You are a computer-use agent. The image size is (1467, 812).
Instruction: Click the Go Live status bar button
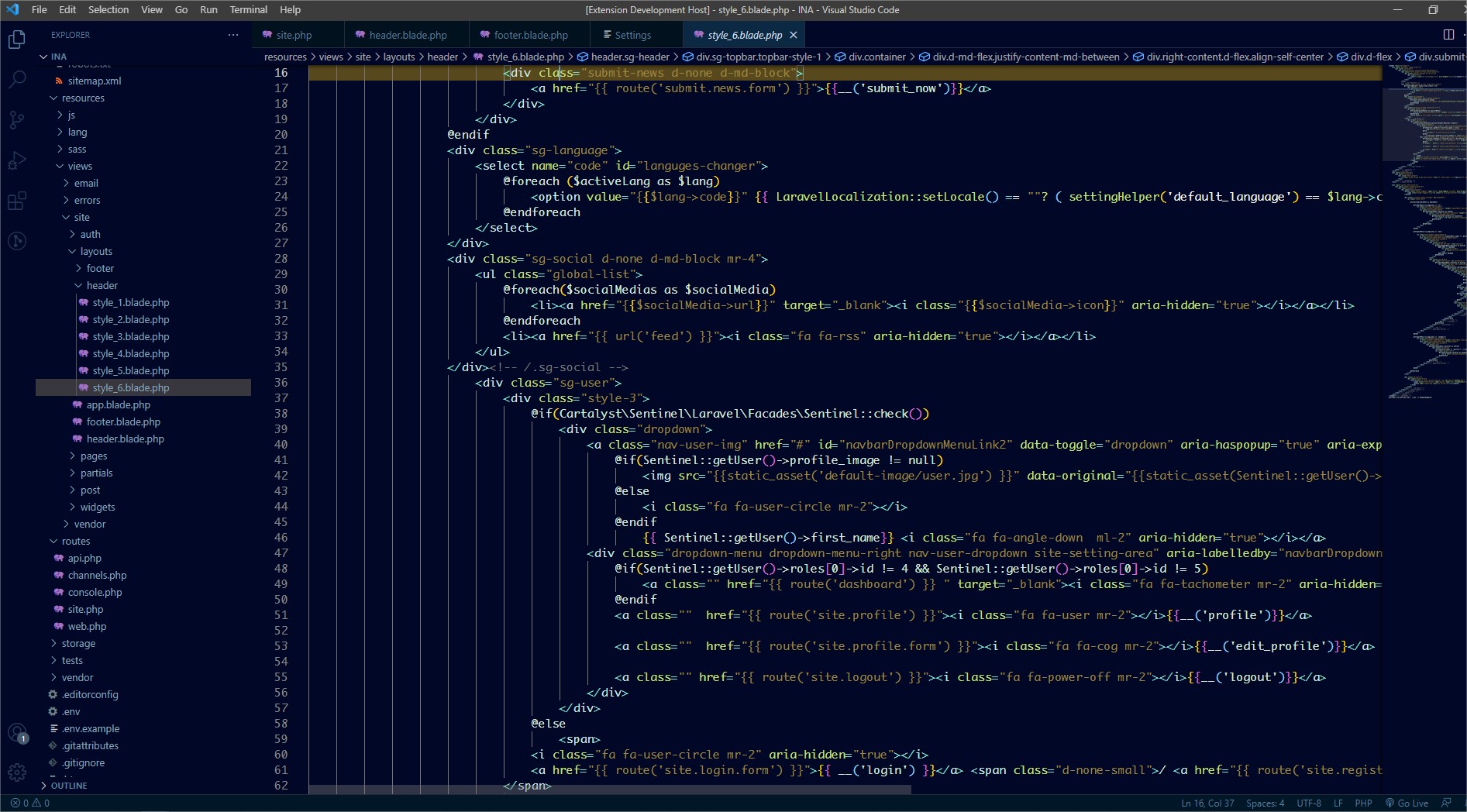point(1407,803)
